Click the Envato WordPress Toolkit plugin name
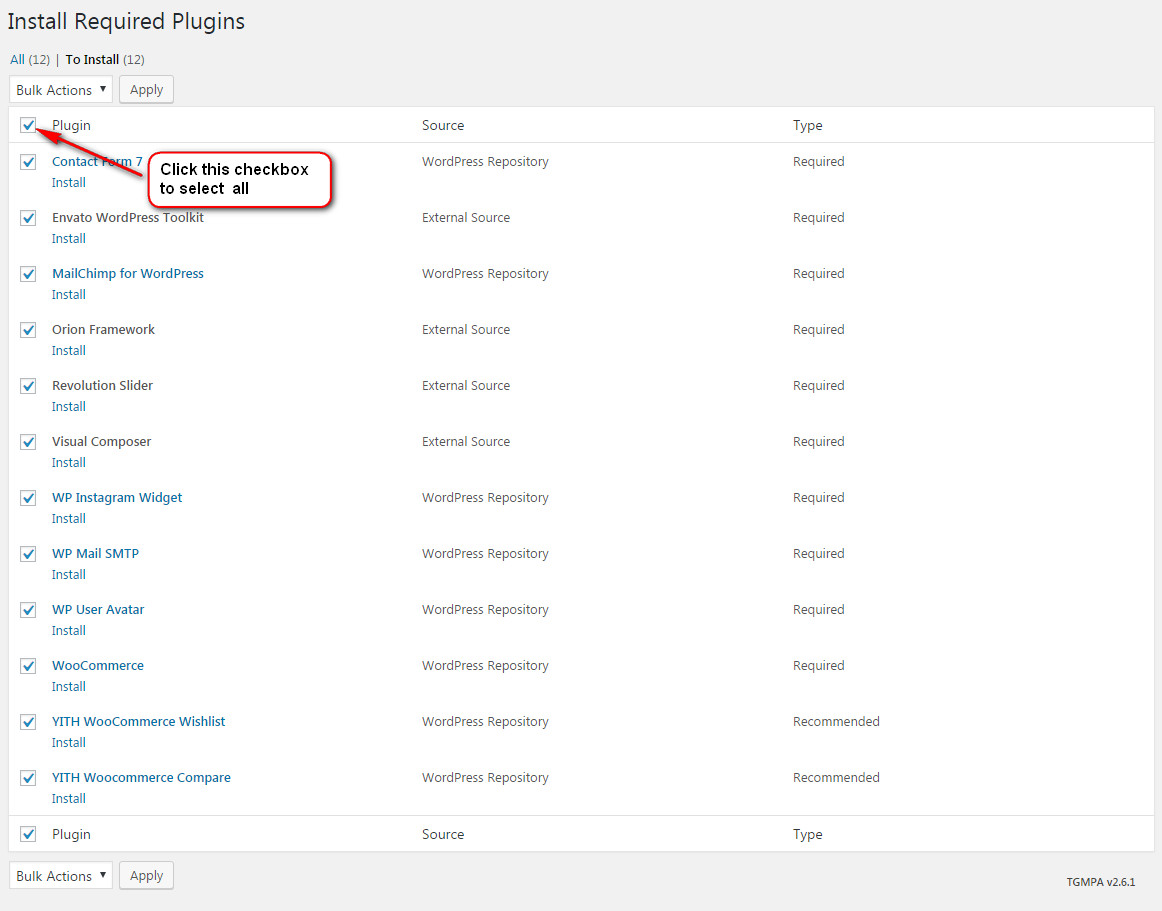The image size is (1162, 911). point(127,217)
